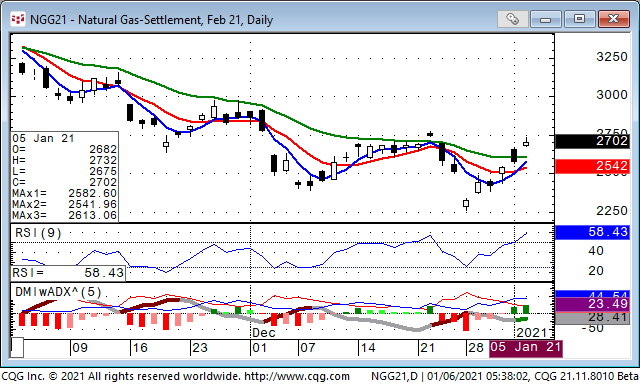This screenshot has width=640, height=384.
Task: Click the MAx1= 2582.60 value row
Action: [x=64, y=193]
